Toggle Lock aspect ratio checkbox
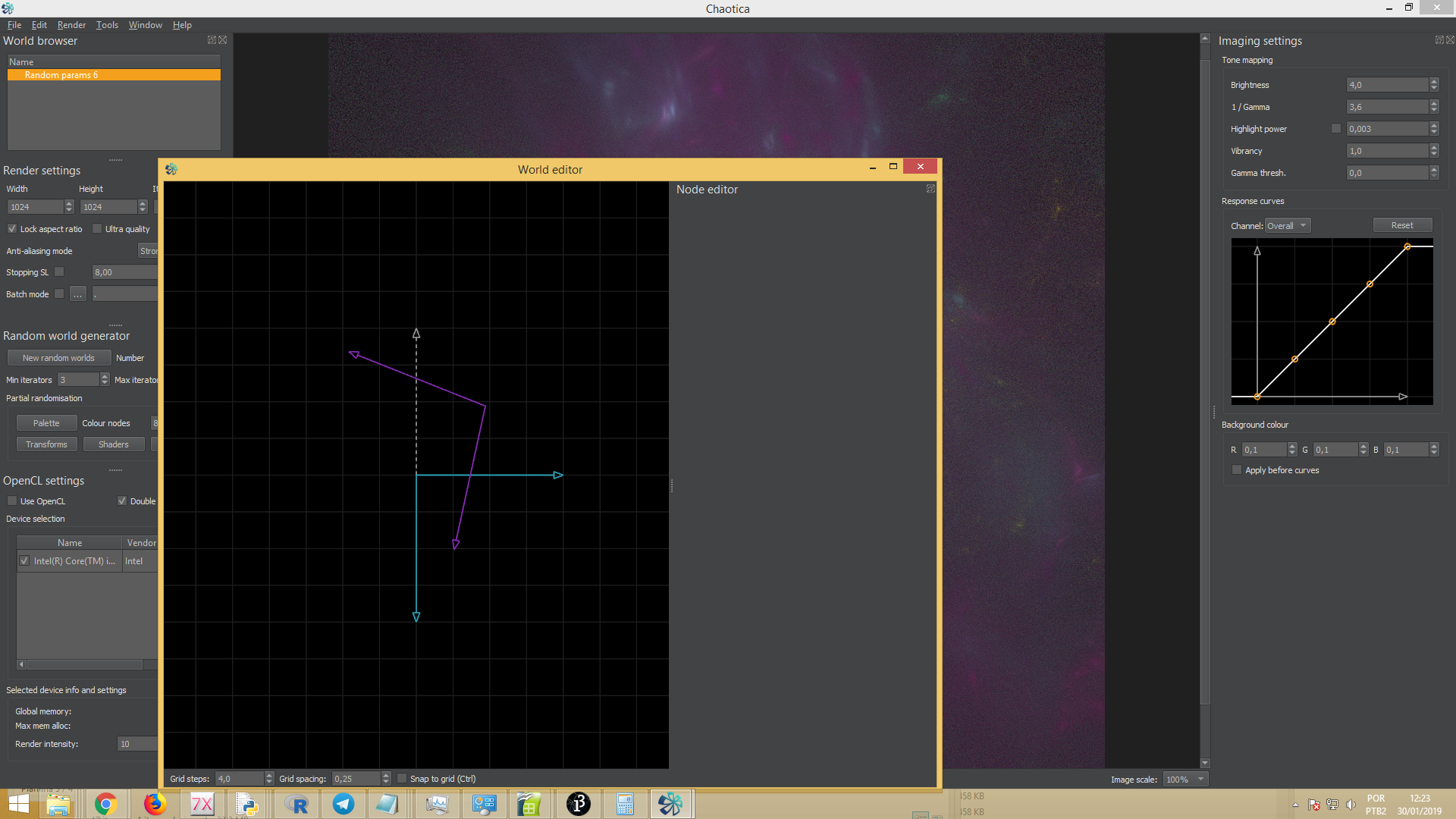Screen dimensions: 1456x819 click(x=12, y=228)
